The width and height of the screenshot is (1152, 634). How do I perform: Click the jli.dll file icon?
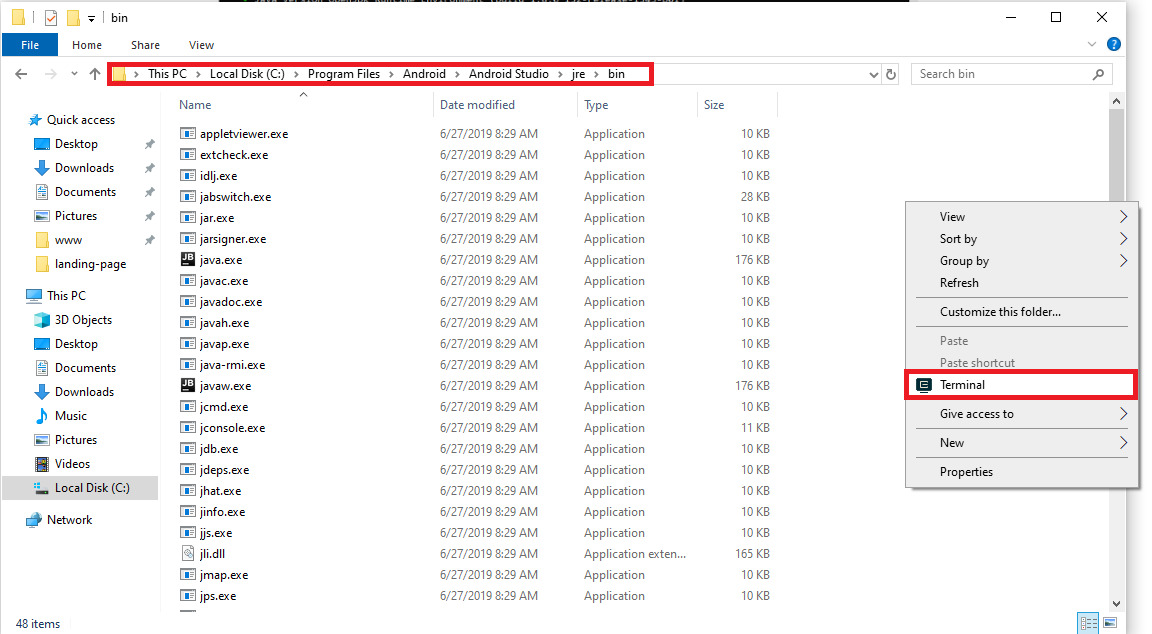[188, 553]
